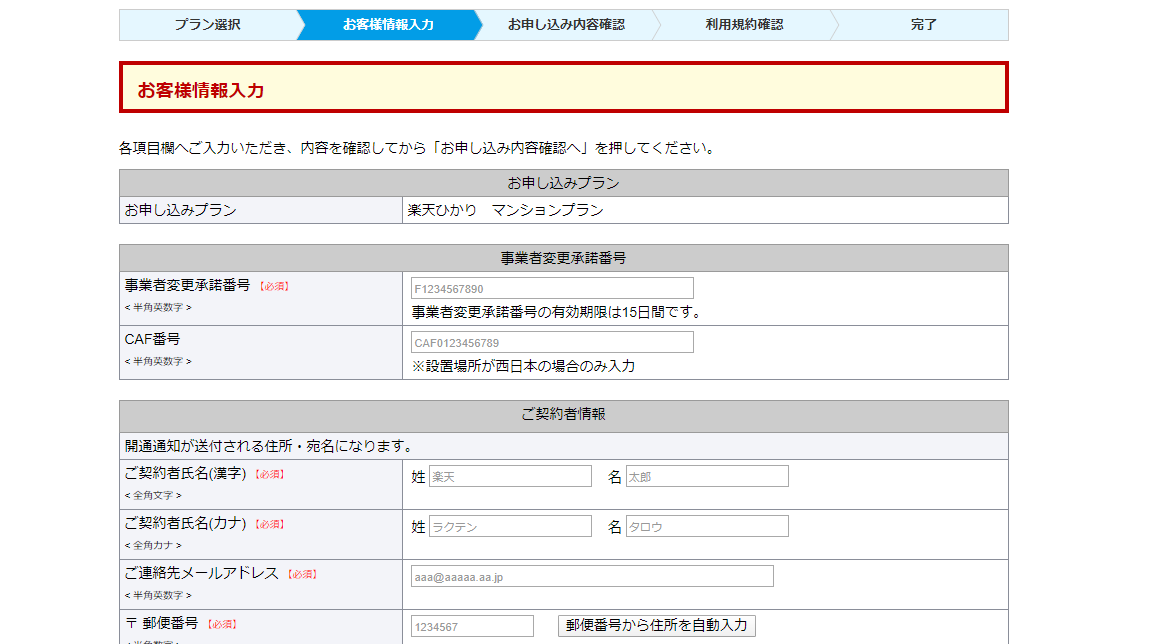Click the kanji surname field showing 楽天

[510, 477]
